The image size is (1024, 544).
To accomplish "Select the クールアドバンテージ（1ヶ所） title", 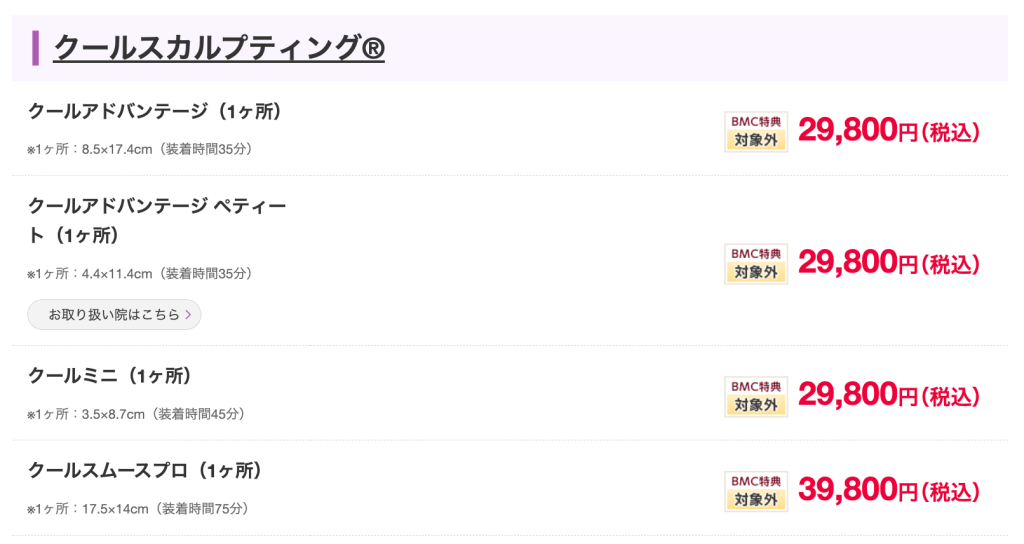I will pyautogui.click(x=154, y=111).
